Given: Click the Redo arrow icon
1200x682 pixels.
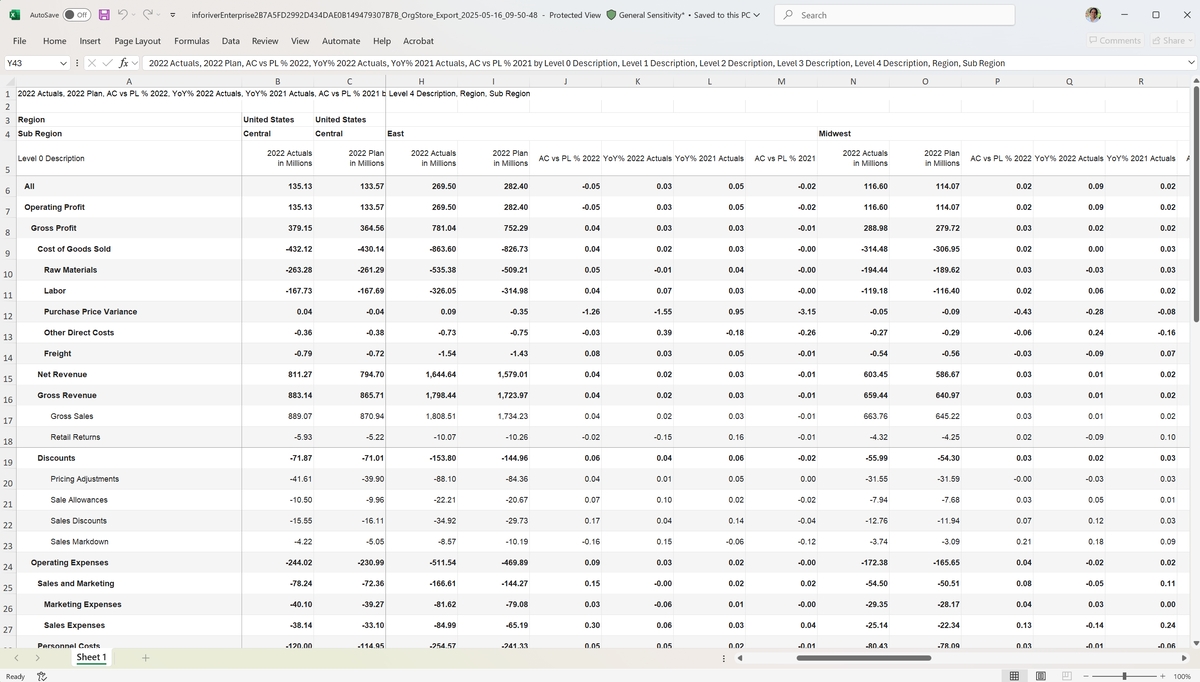Looking at the screenshot, I should click(150, 15).
